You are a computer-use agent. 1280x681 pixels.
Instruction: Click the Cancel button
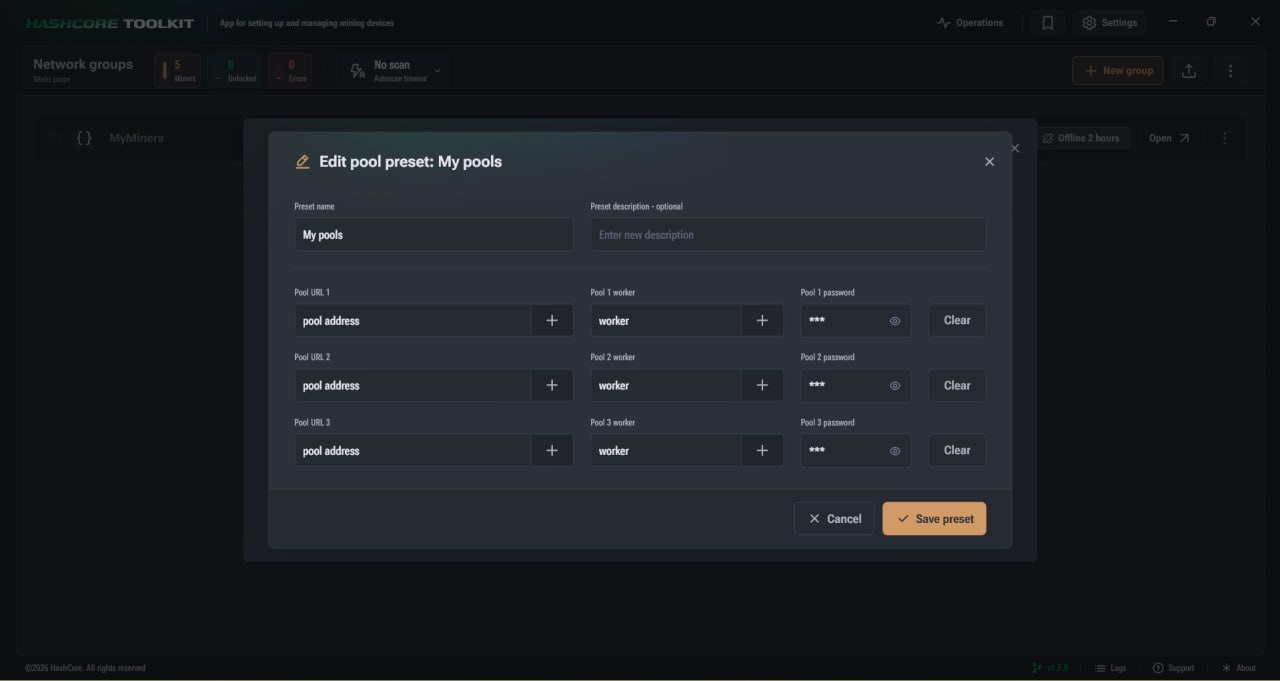click(x=834, y=519)
